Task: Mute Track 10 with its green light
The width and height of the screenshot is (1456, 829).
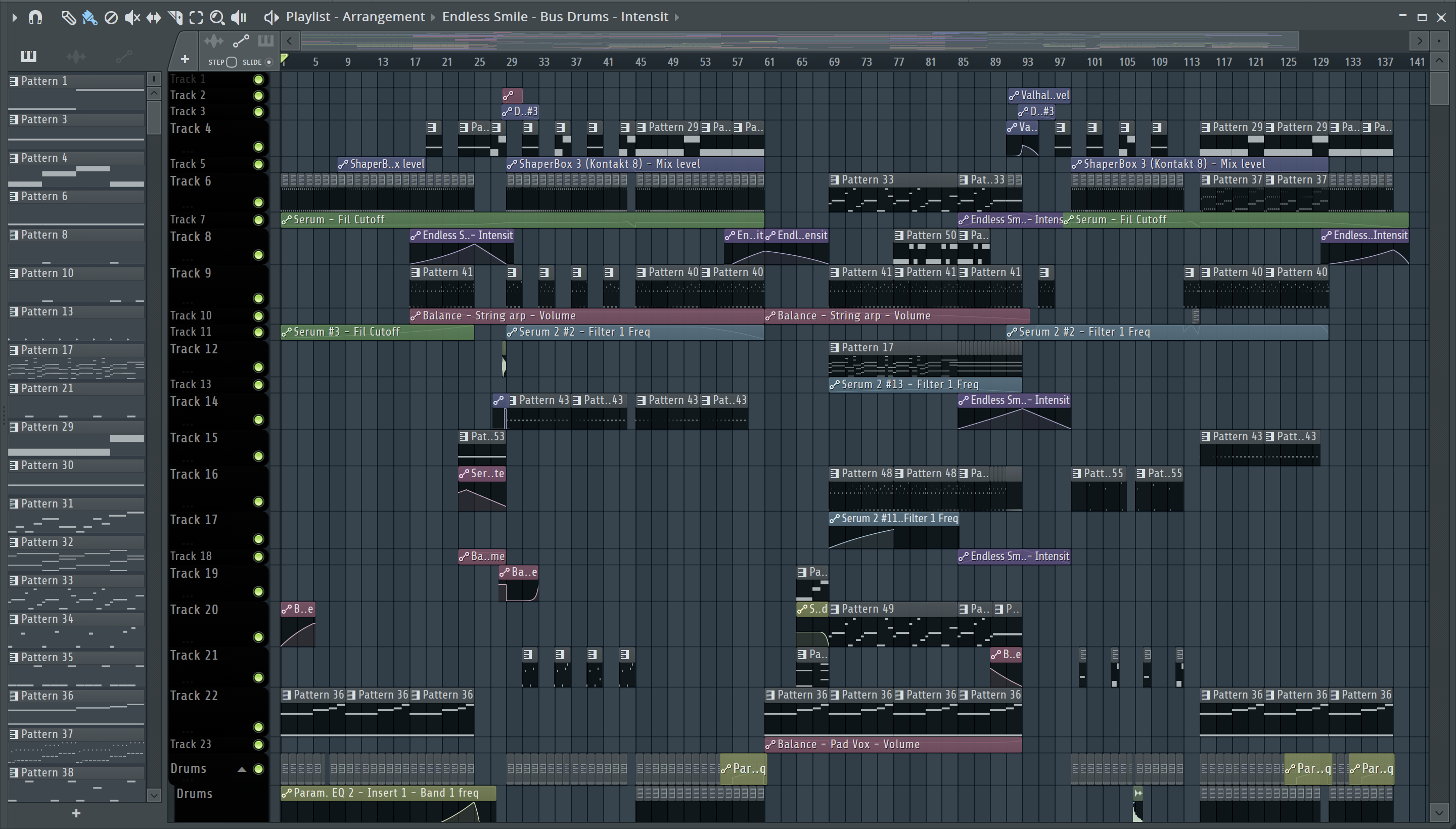Action: point(258,316)
